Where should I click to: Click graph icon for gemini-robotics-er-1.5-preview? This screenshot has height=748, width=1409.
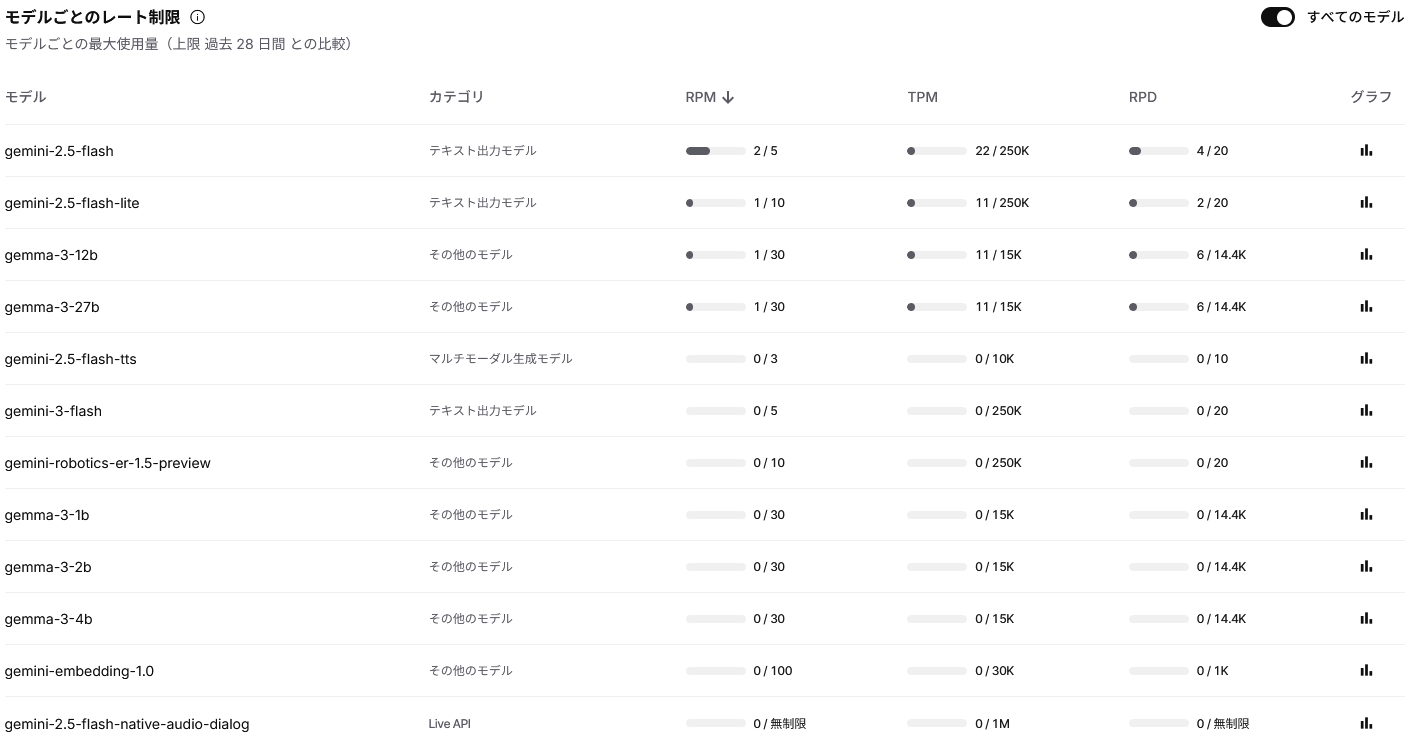tap(1366, 463)
